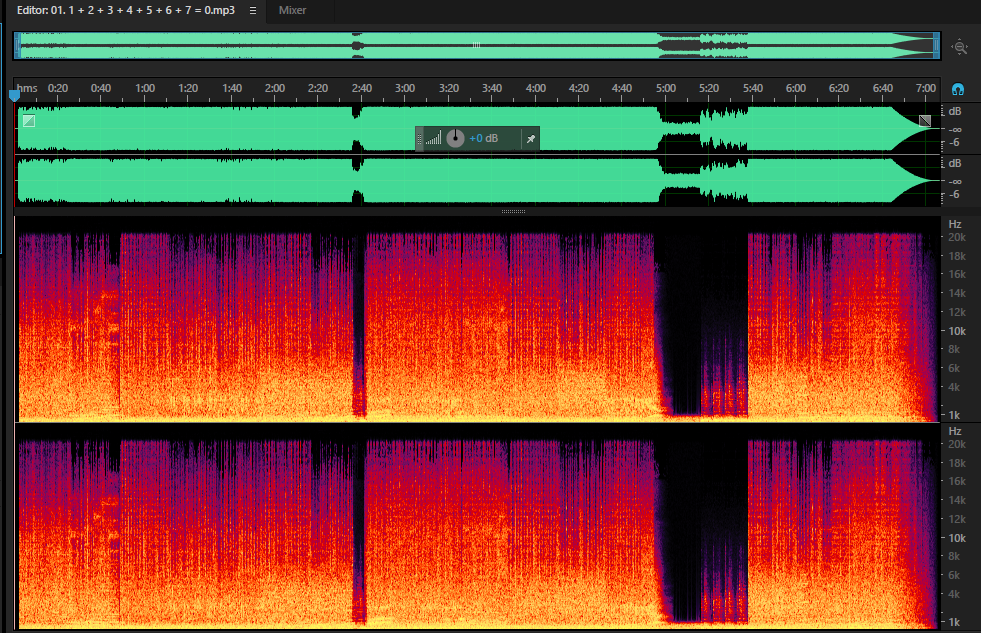Click the 4:40 mark on the timeline
Viewport: 981px width, 633px height.
tap(621, 88)
